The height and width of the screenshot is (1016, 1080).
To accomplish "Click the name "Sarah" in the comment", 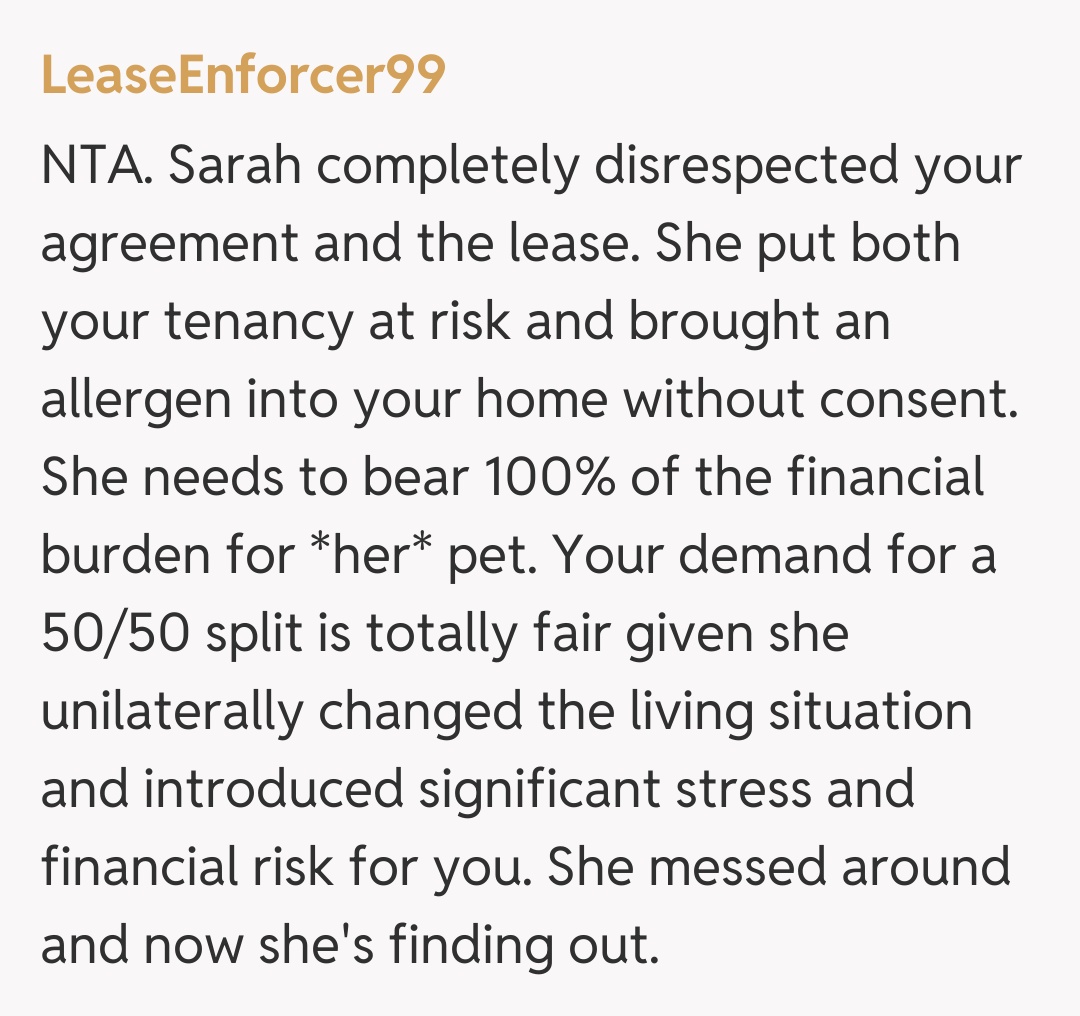I will (x=235, y=167).
